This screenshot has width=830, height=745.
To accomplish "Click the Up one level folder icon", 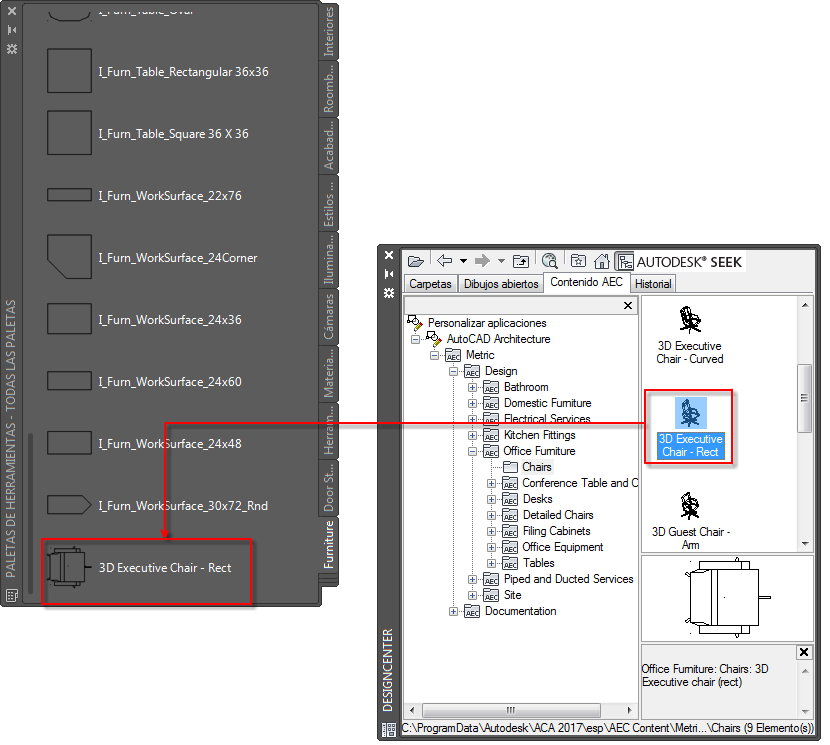I will click(x=521, y=261).
